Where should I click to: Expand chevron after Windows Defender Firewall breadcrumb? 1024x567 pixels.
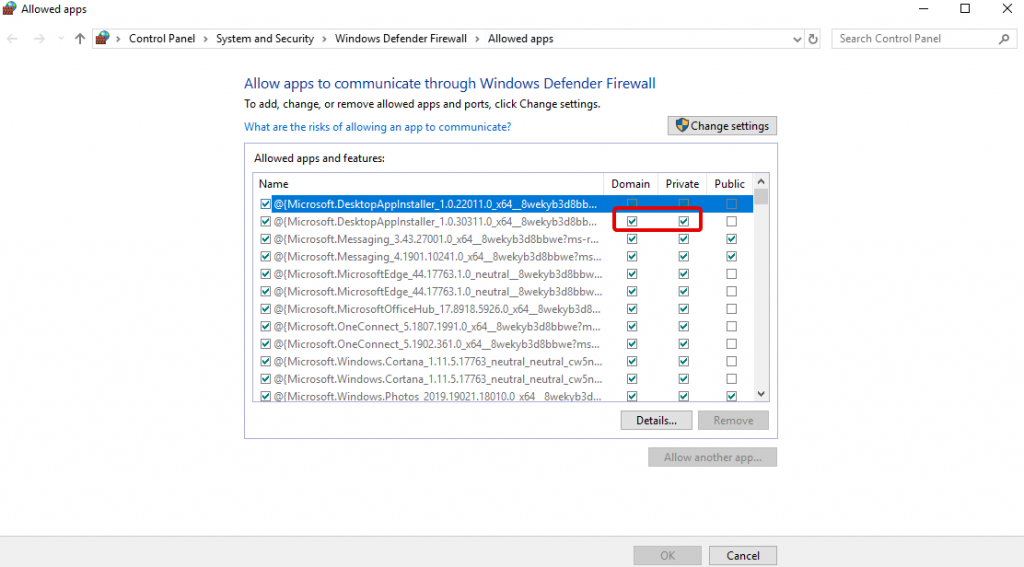477,39
